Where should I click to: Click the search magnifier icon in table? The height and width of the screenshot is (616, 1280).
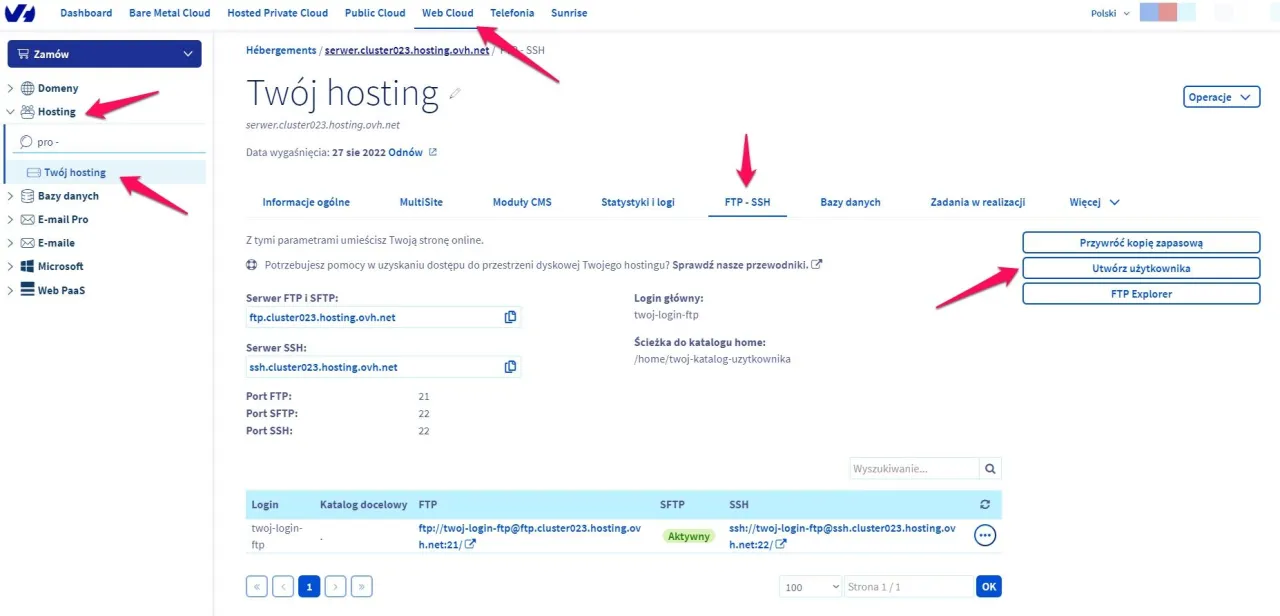coord(990,468)
